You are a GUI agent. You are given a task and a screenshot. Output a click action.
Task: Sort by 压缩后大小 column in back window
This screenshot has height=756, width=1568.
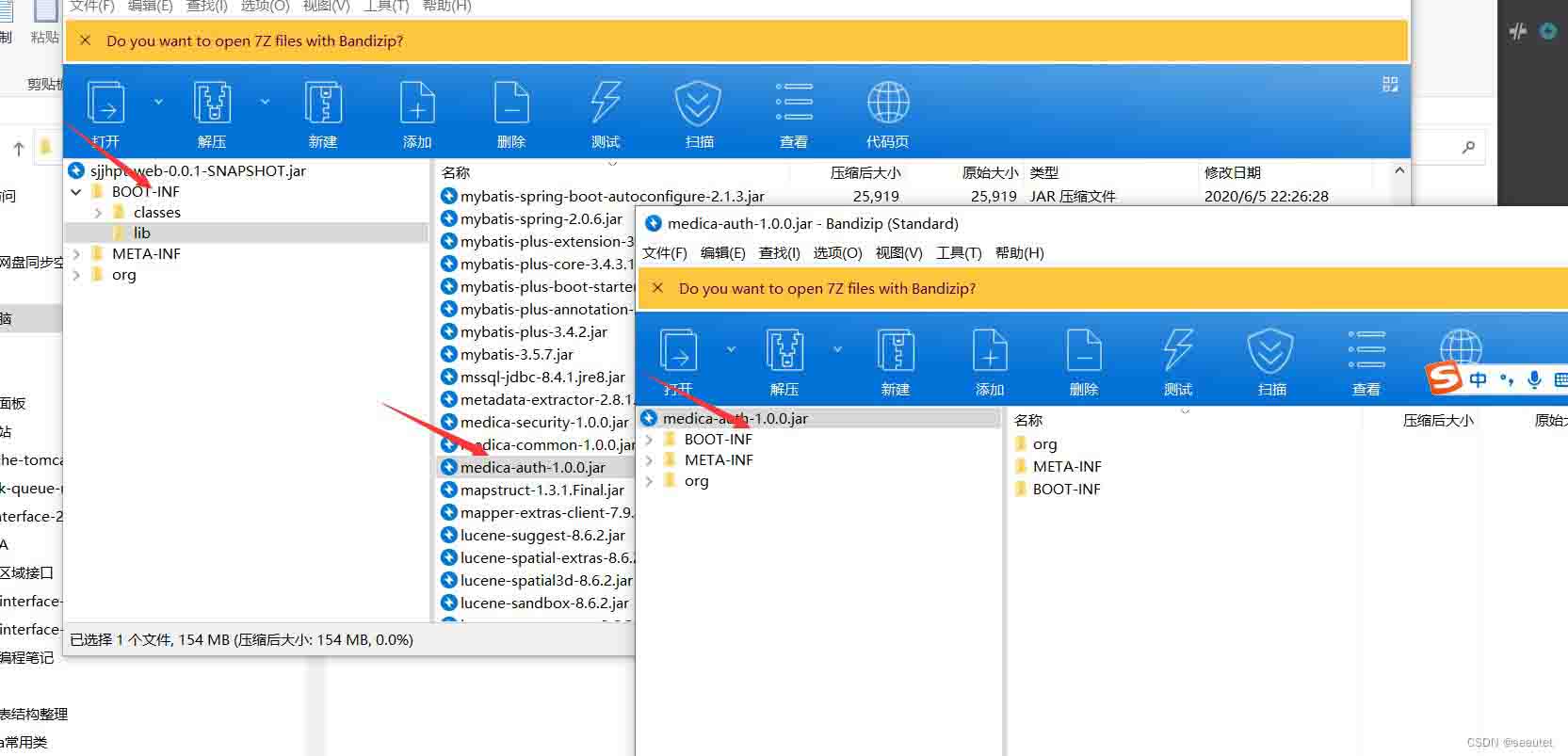(865, 173)
